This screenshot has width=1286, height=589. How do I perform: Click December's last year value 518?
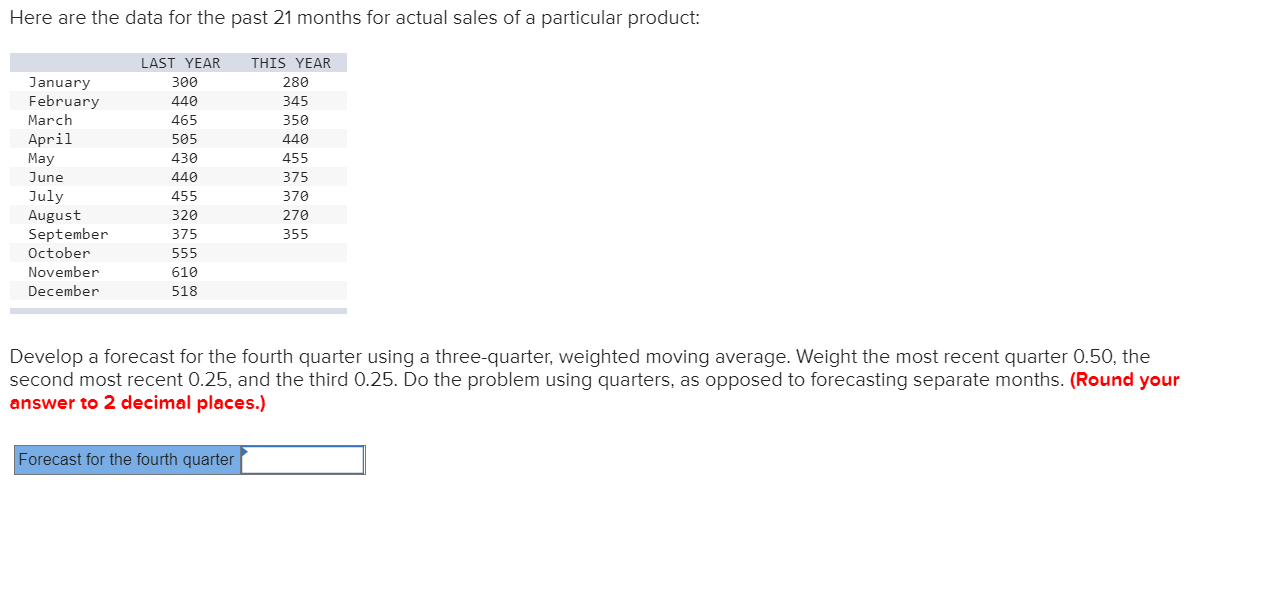point(184,291)
